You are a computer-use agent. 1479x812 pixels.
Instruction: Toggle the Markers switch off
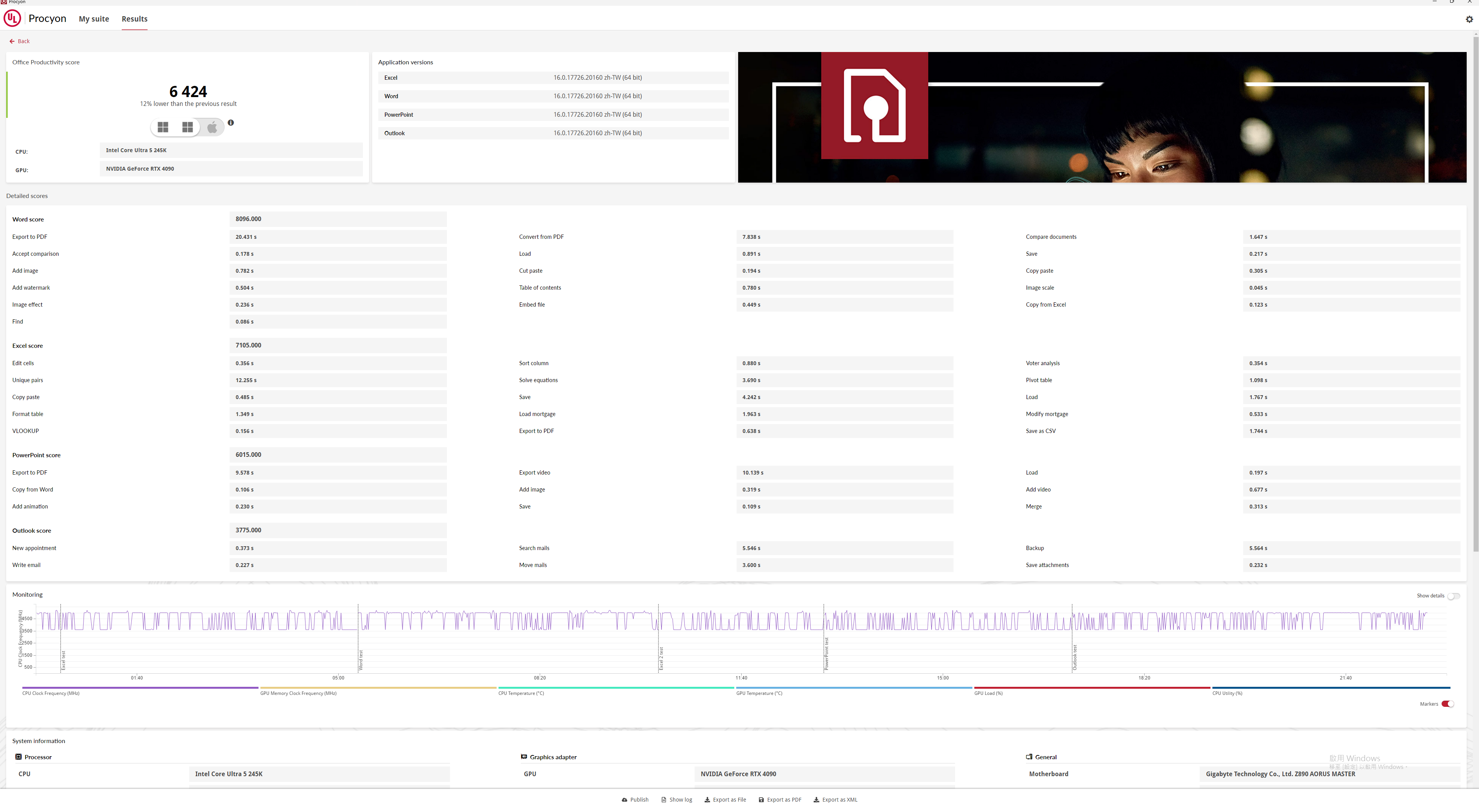point(1447,704)
